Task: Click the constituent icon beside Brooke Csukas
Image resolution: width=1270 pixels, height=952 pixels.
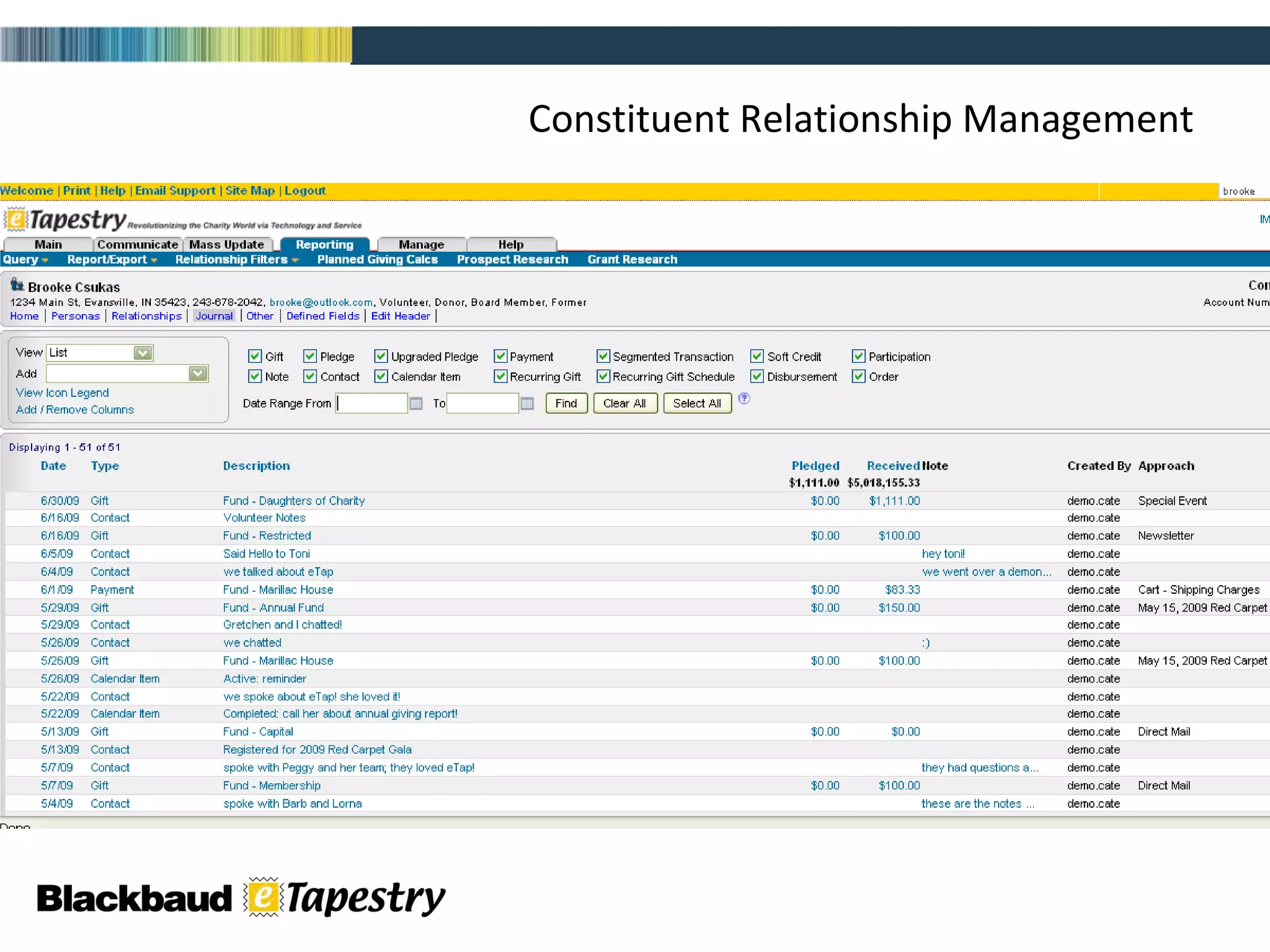Action: click(17, 285)
